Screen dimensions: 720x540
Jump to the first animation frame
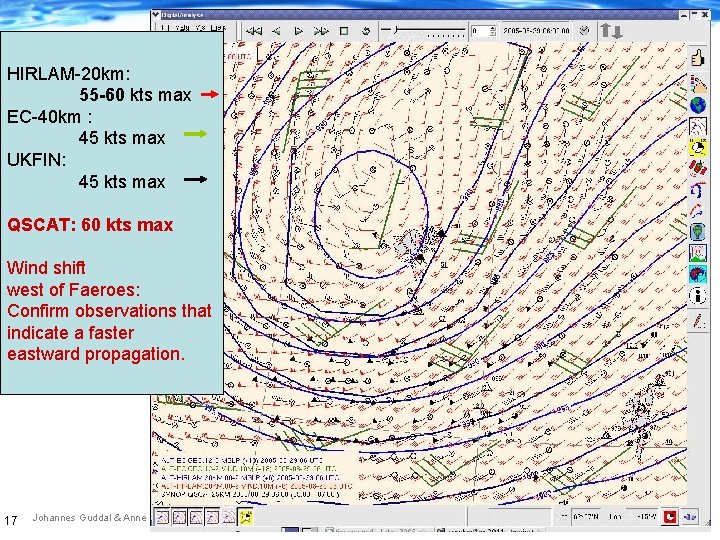tap(253, 31)
